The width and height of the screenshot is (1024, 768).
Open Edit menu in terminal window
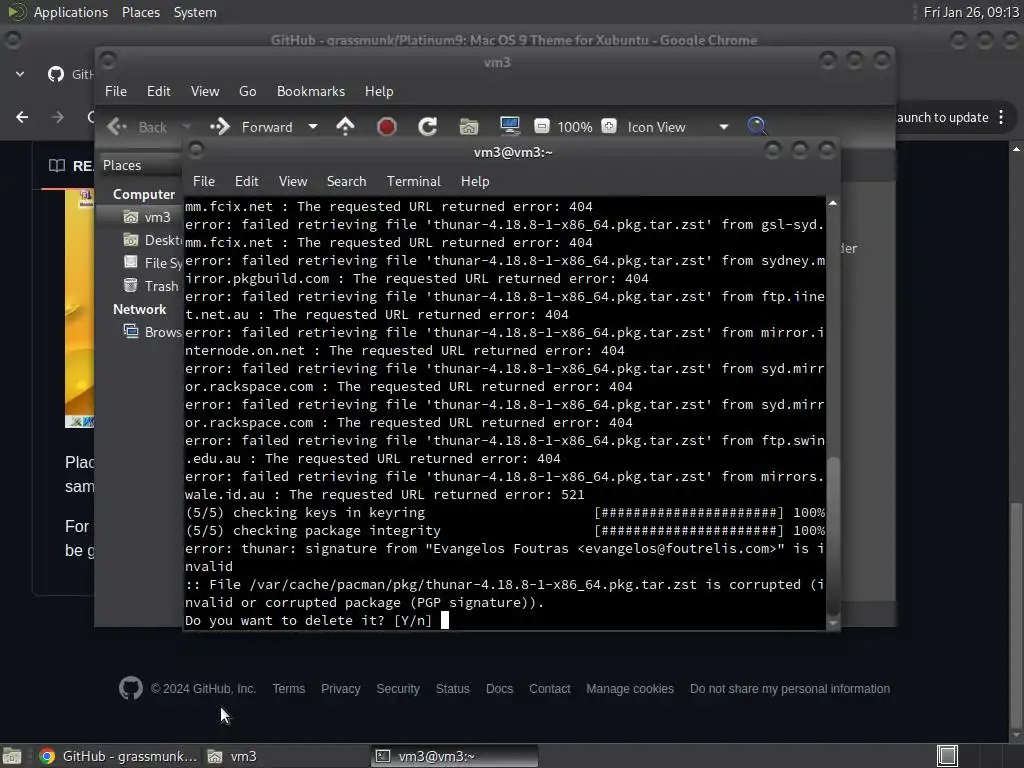tap(247, 182)
